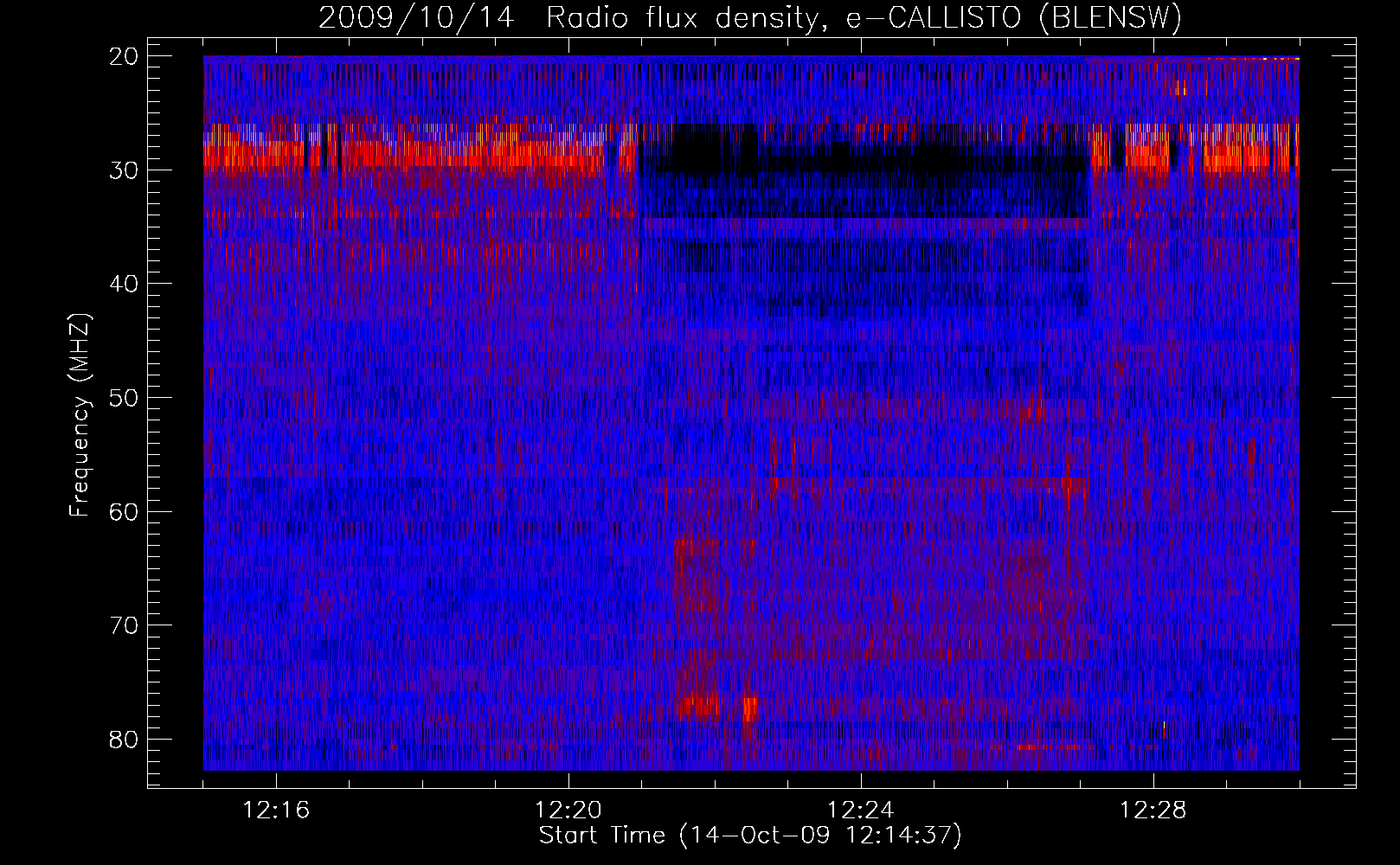Click the 'Start Time (14-Oct-09 12:14:37)' label
This screenshot has height=865, width=1400.
(750, 836)
